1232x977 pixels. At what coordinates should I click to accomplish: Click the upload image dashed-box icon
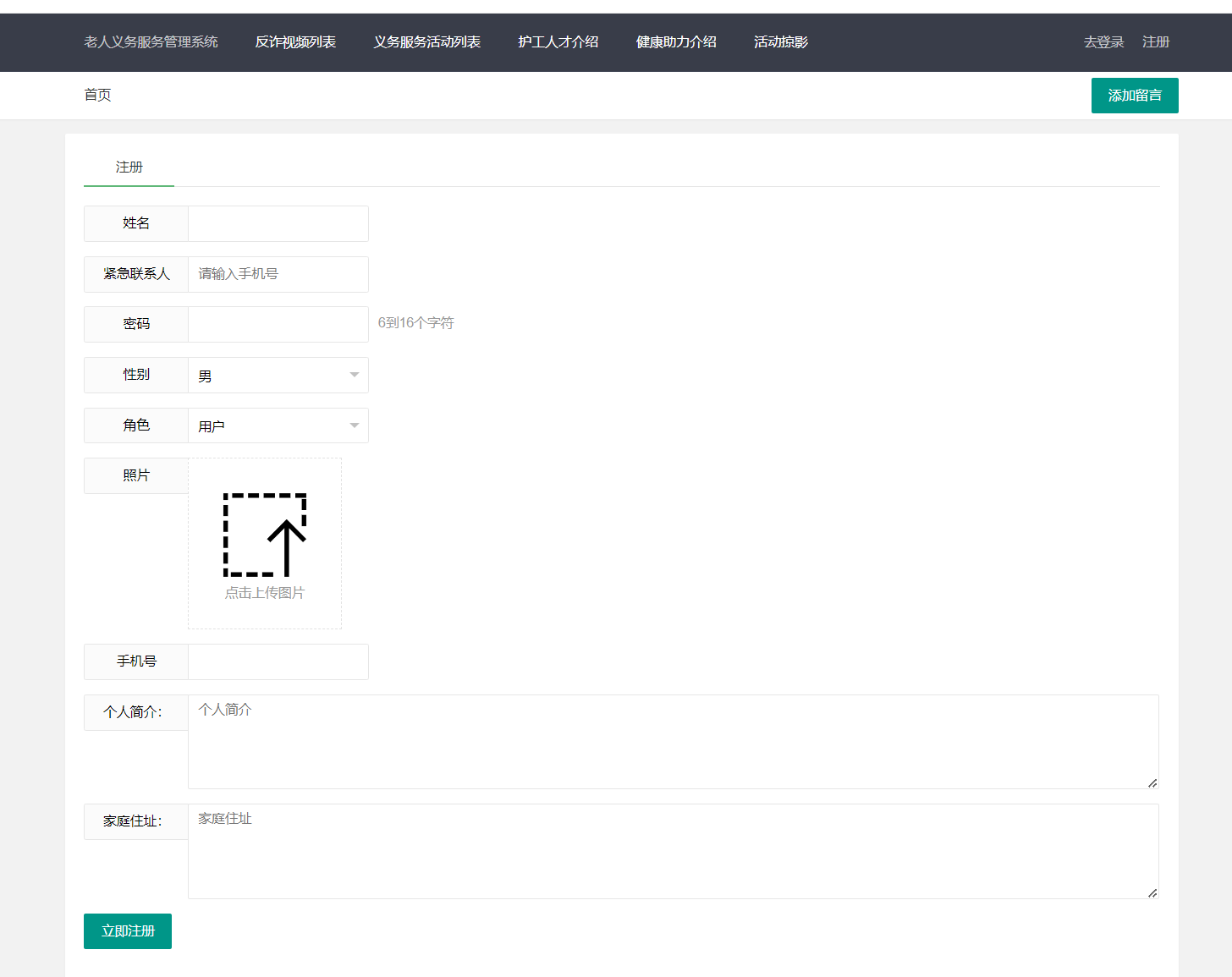264,535
